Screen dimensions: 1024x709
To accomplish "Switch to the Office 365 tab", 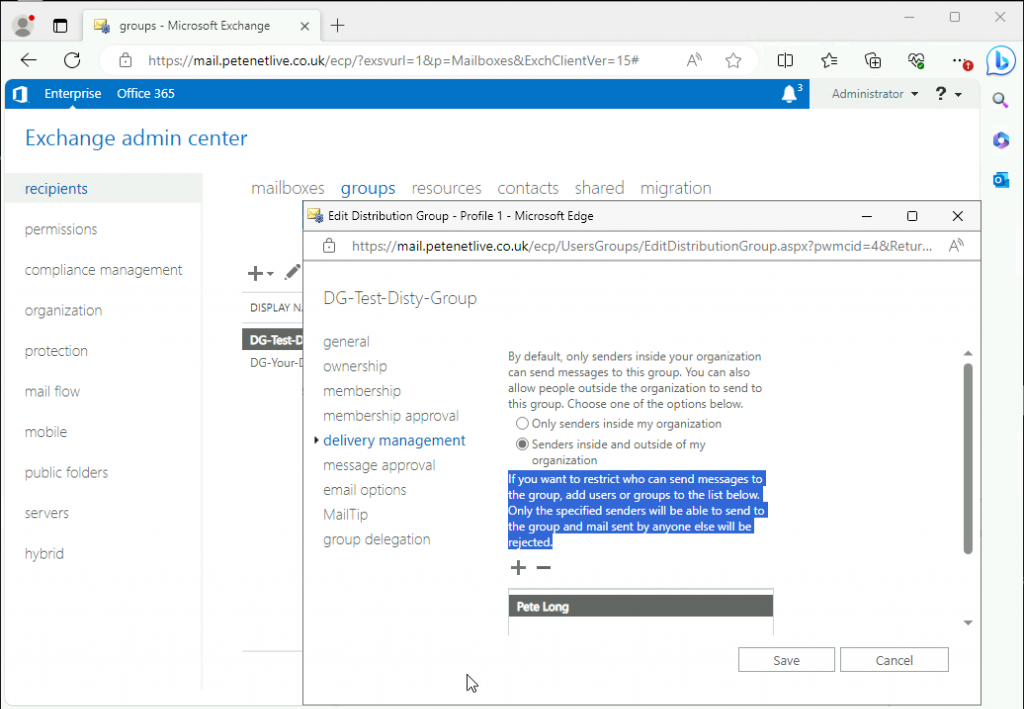I will pos(145,93).
